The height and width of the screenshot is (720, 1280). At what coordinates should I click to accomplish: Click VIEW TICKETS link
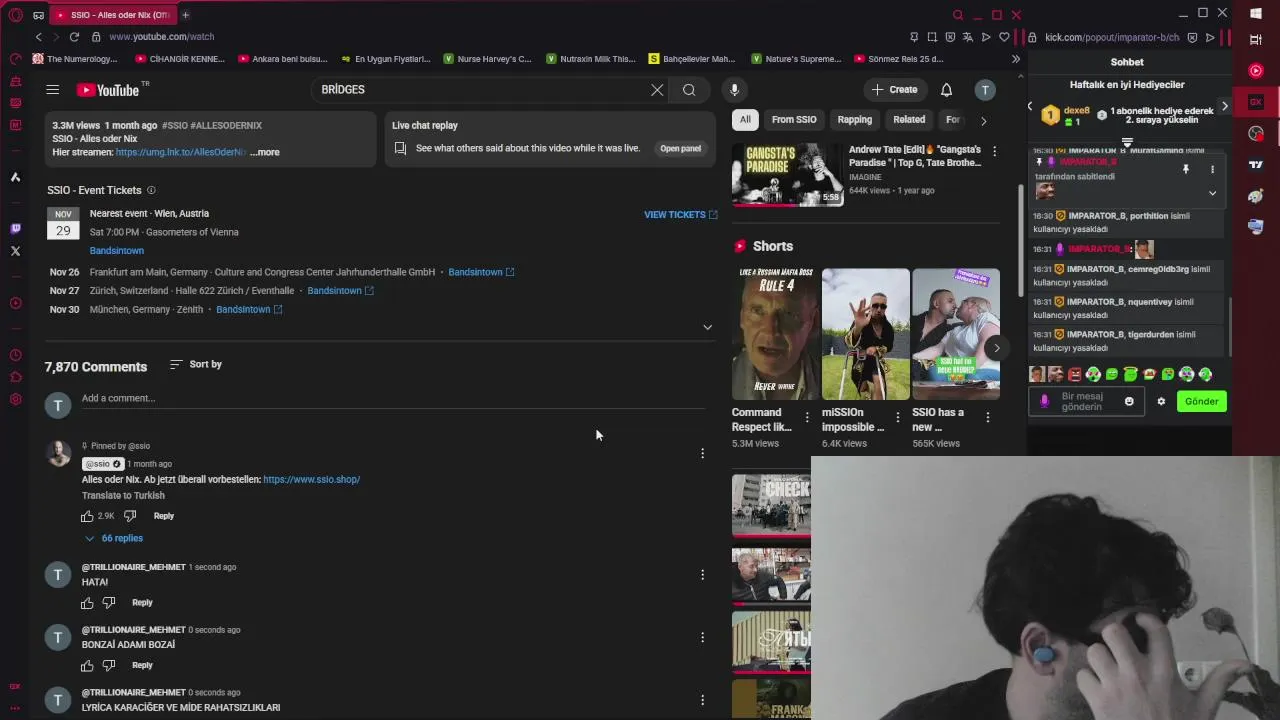point(681,215)
